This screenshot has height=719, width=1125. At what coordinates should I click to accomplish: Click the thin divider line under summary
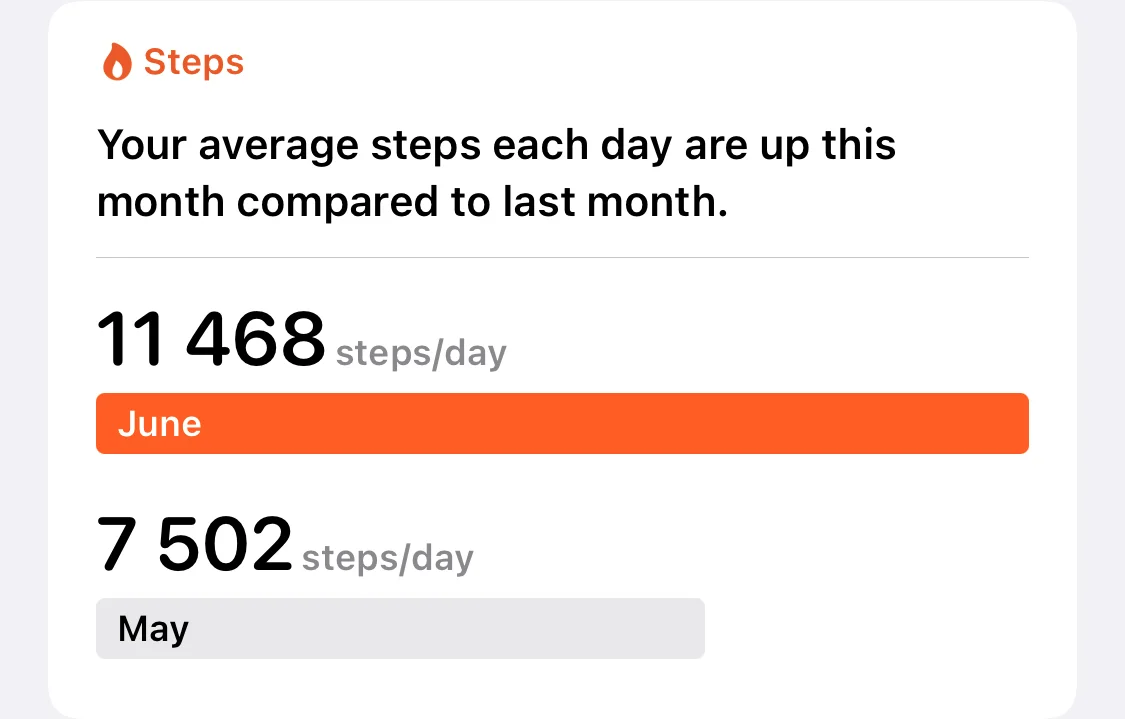pos(562,258)
